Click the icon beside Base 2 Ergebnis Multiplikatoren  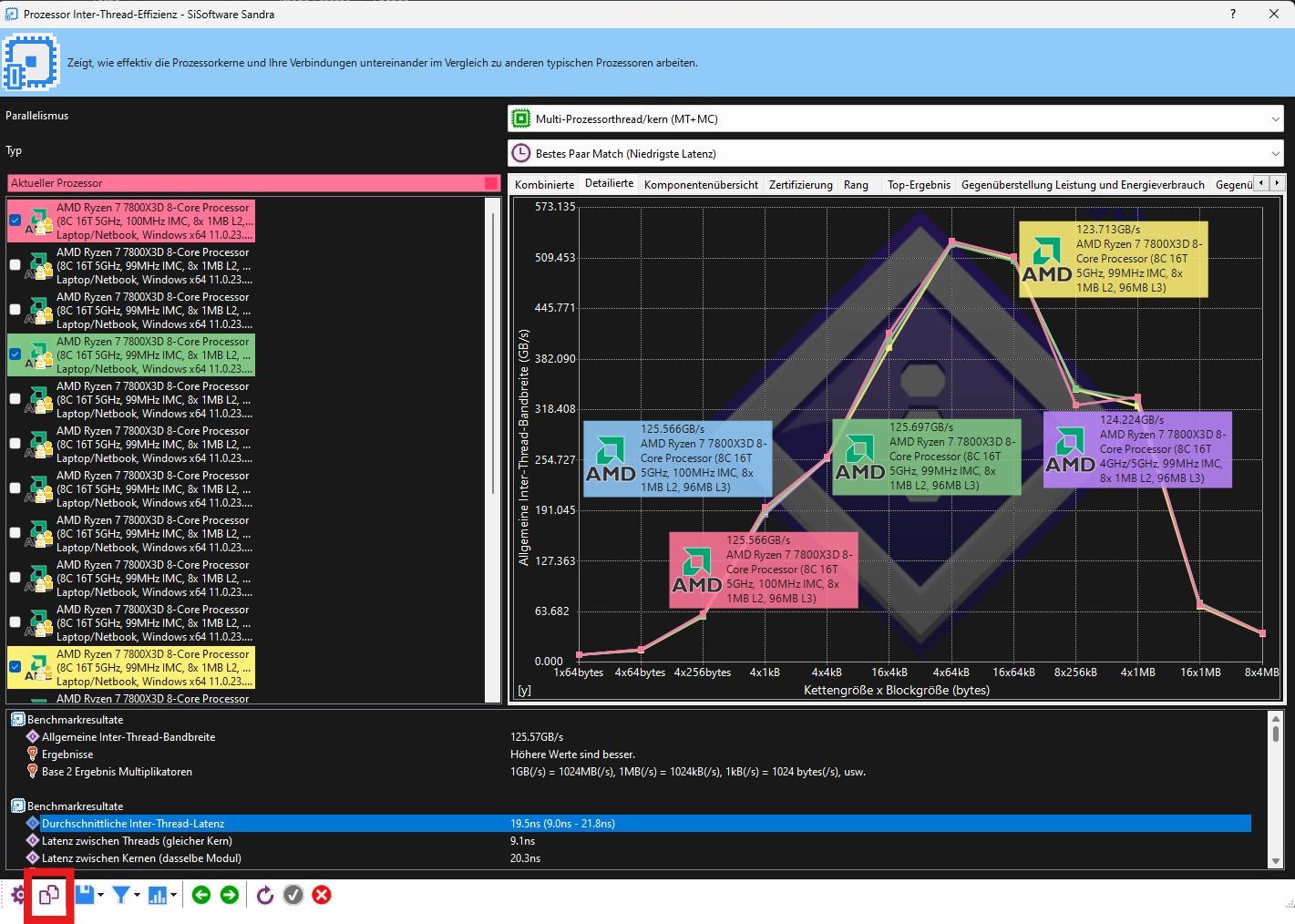coord(33,771)
